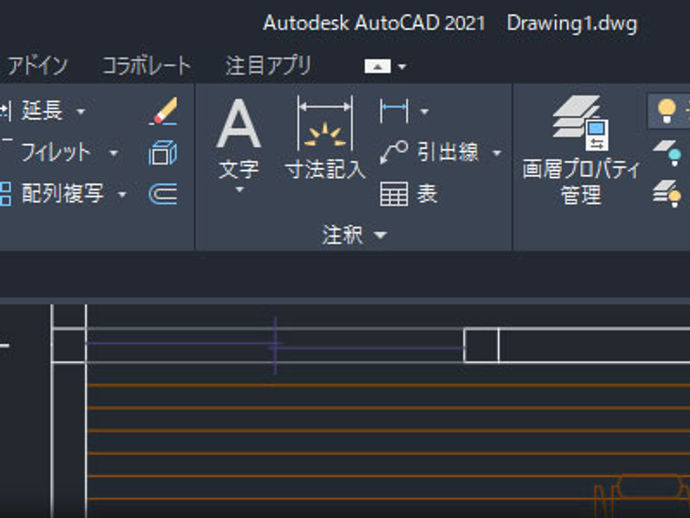Screen dimensions: 690x518
Task: Open dropdown arrow next to 延長
Action: (x=81, y=112)
